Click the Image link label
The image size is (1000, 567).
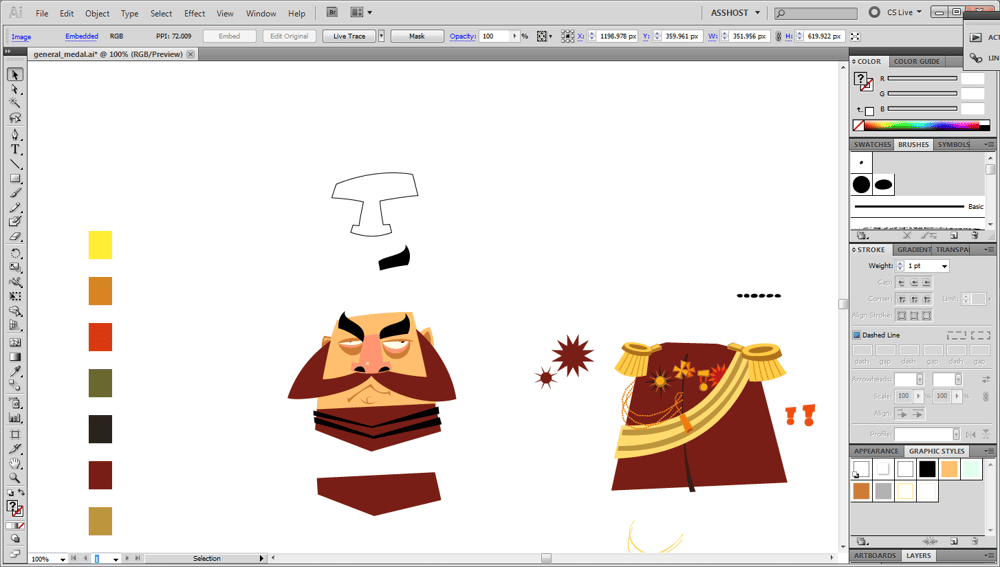click(21, 37)
